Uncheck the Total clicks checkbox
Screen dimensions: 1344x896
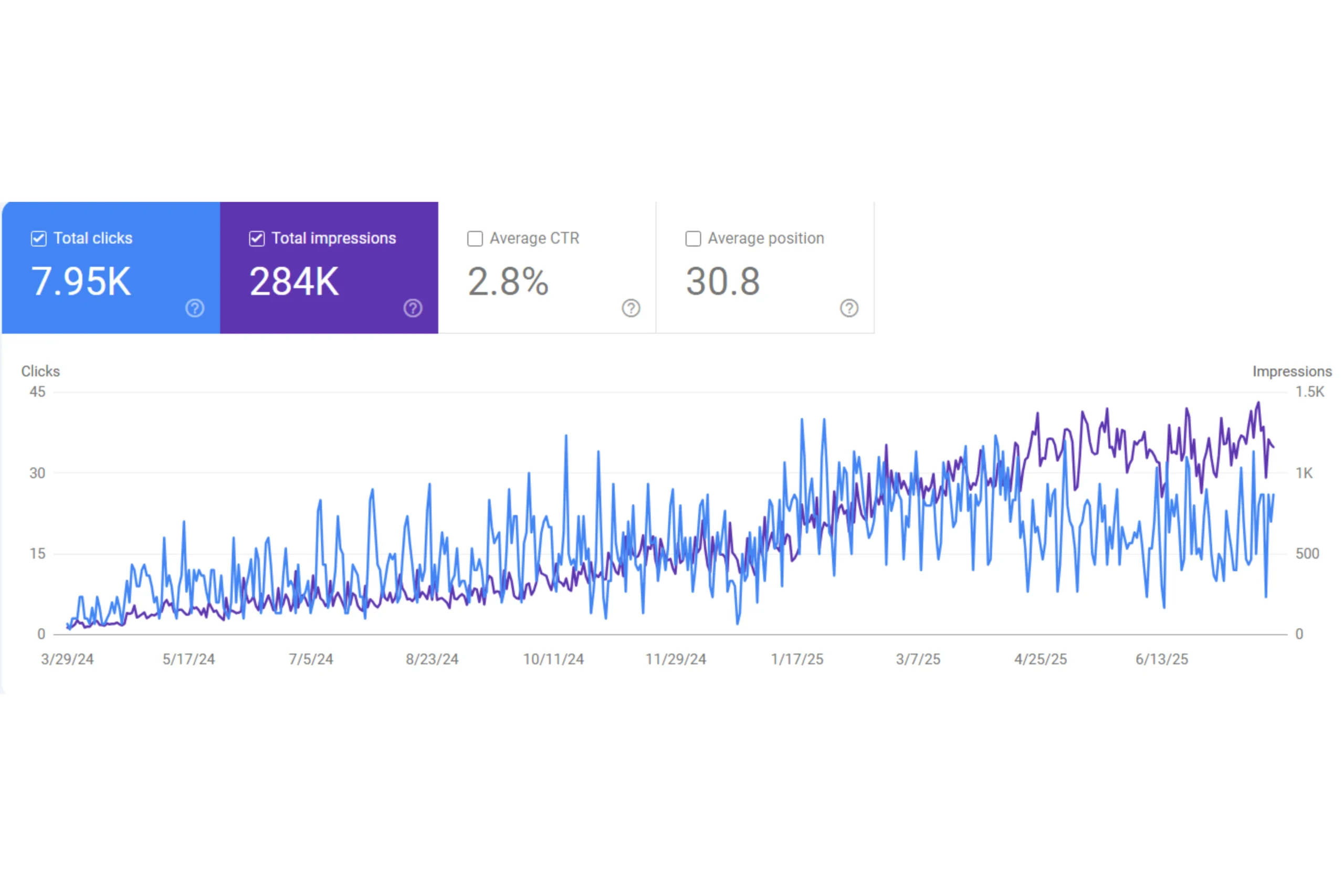(x=39, y=238)
